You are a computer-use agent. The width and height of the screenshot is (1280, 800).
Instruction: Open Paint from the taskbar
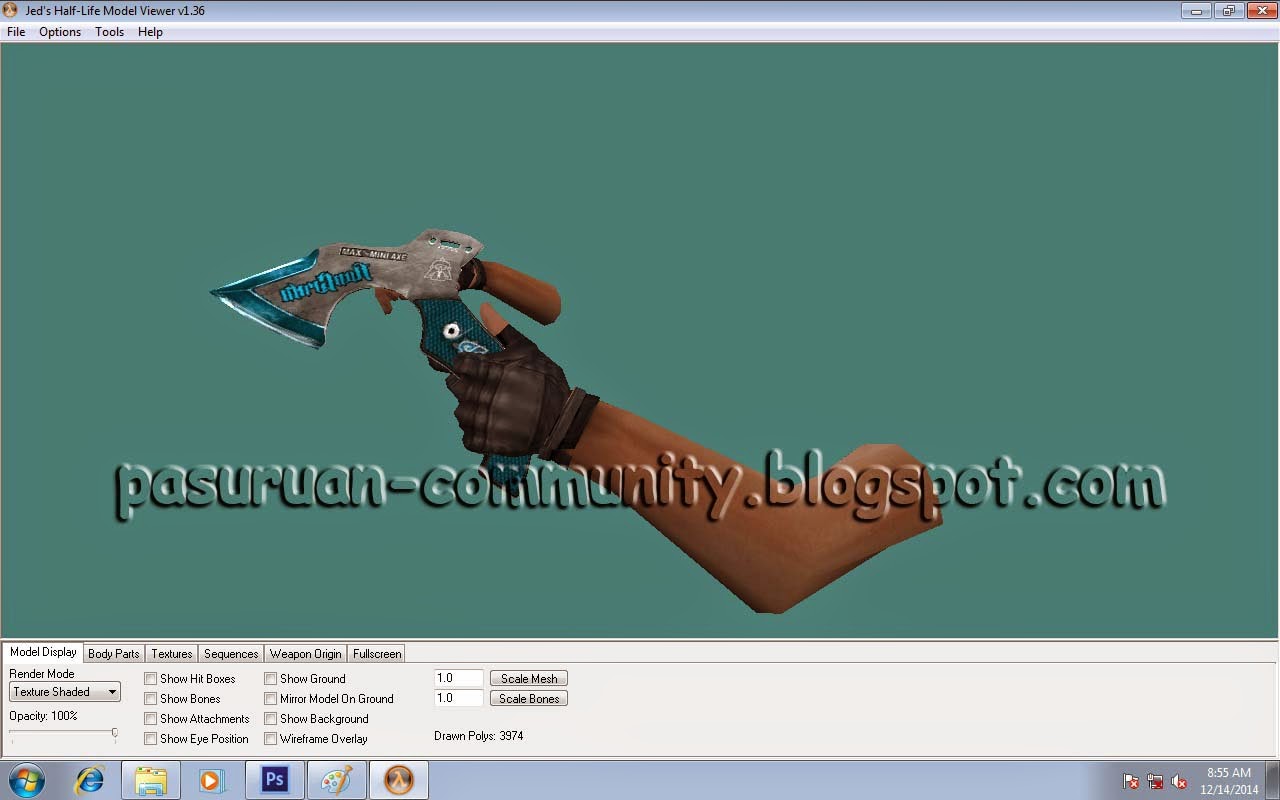coord(336,780)
